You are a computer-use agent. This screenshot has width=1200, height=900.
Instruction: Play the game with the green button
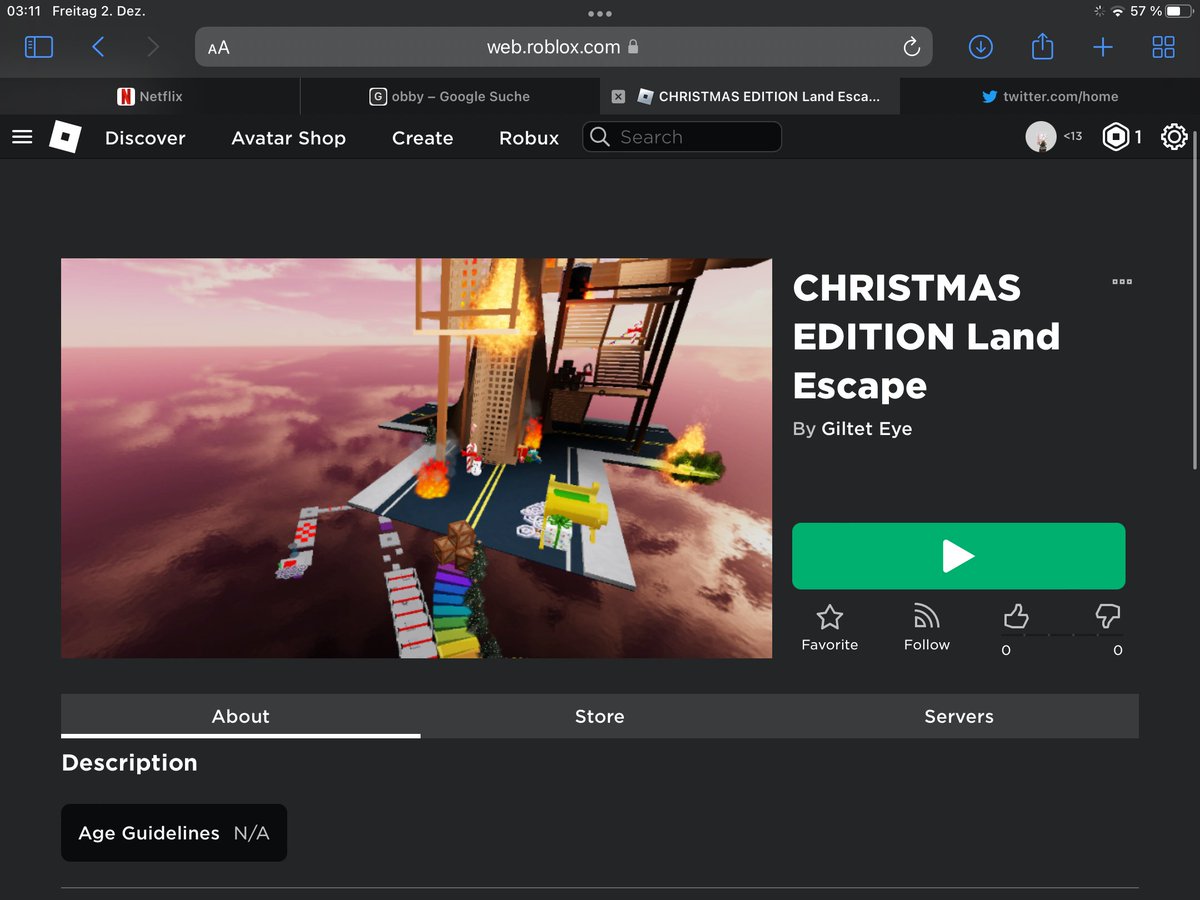(959, 556)
